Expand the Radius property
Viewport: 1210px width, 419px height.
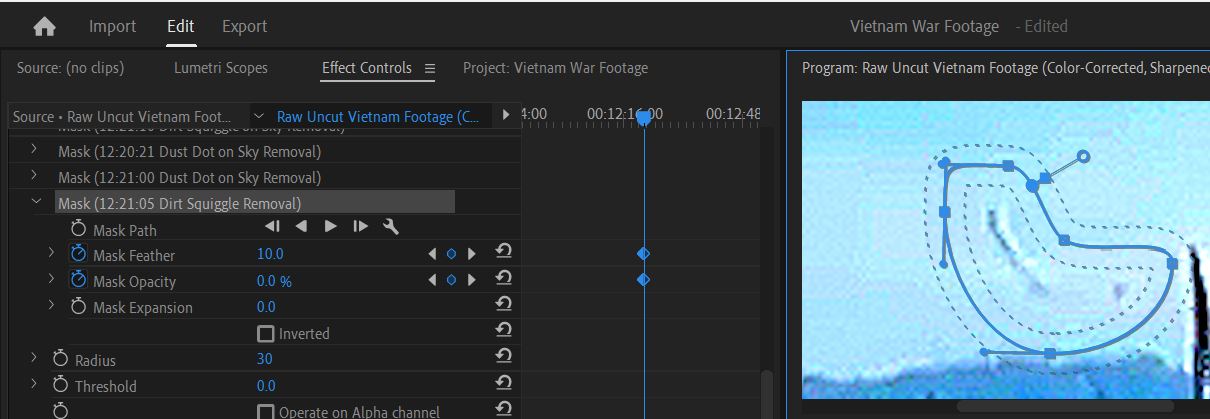coord(34,358)
